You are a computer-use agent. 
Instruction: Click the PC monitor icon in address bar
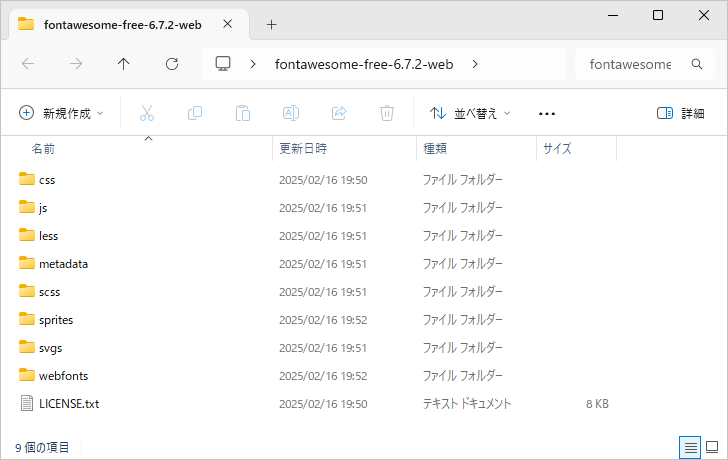click(223, 64)
